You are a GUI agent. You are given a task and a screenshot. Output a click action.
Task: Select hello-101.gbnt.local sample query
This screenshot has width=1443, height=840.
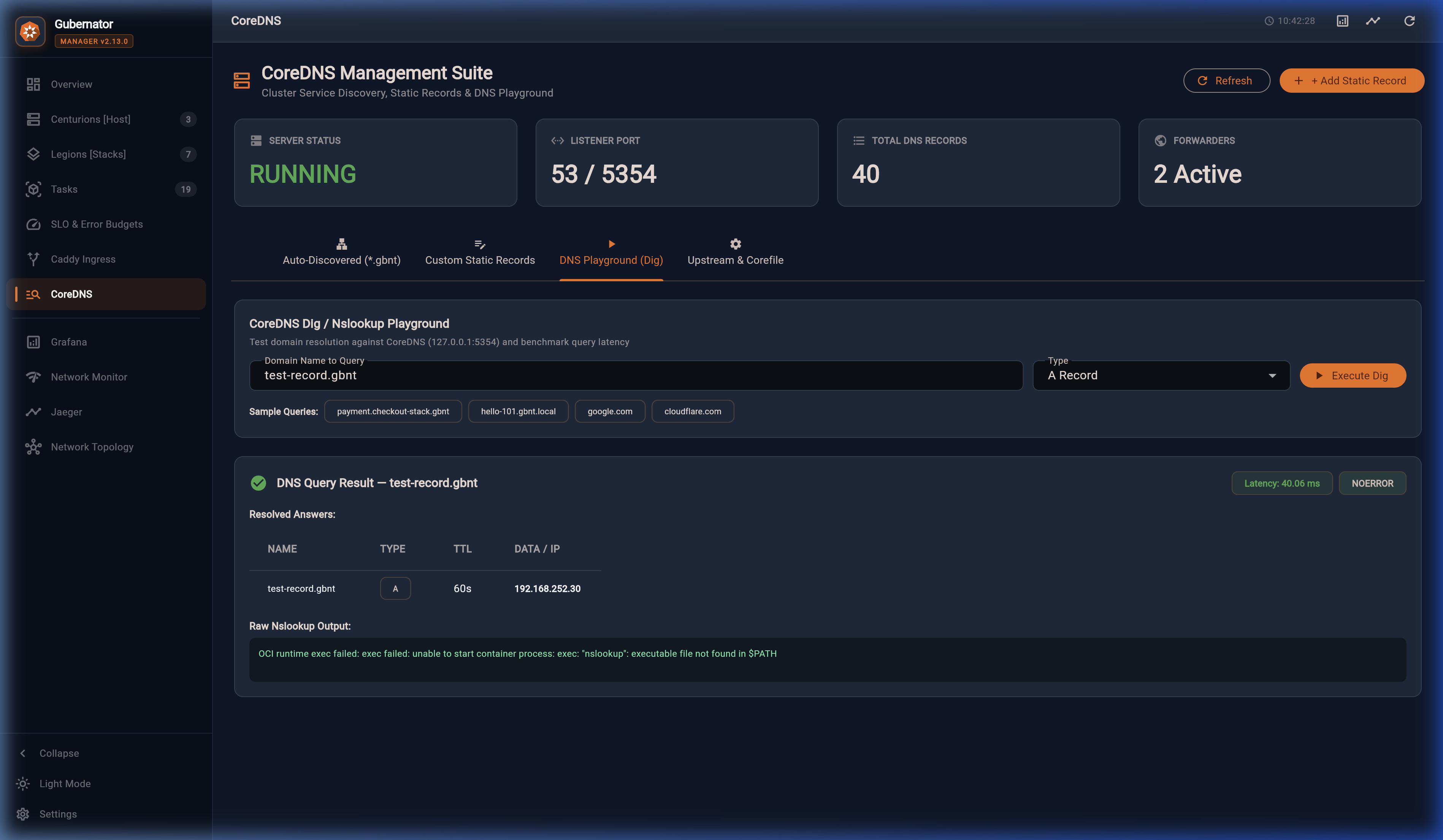coord(518,411)
